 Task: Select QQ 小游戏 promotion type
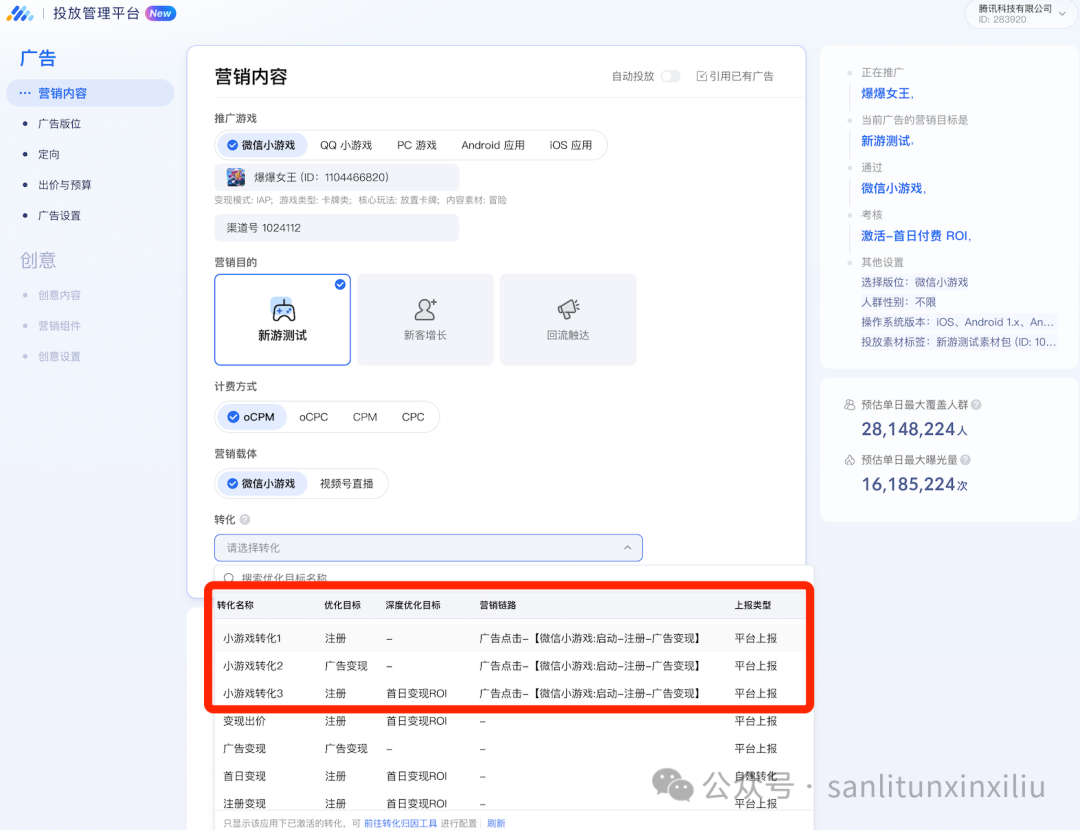pos(346,145)
